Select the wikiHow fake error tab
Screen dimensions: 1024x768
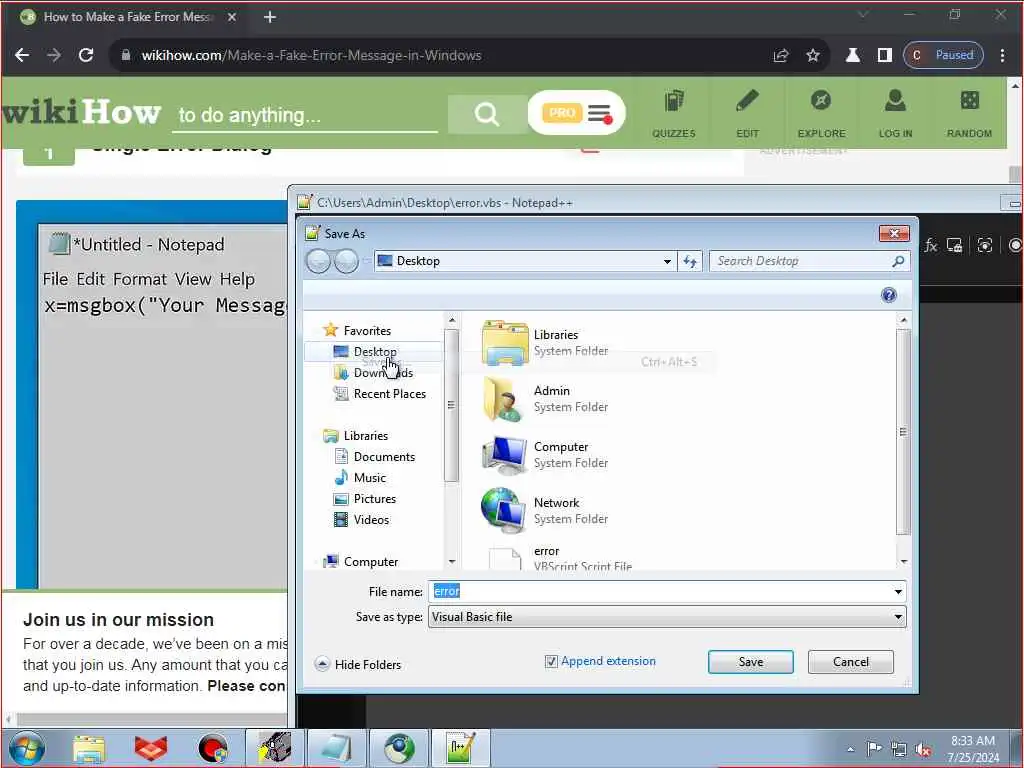[127, 17]
